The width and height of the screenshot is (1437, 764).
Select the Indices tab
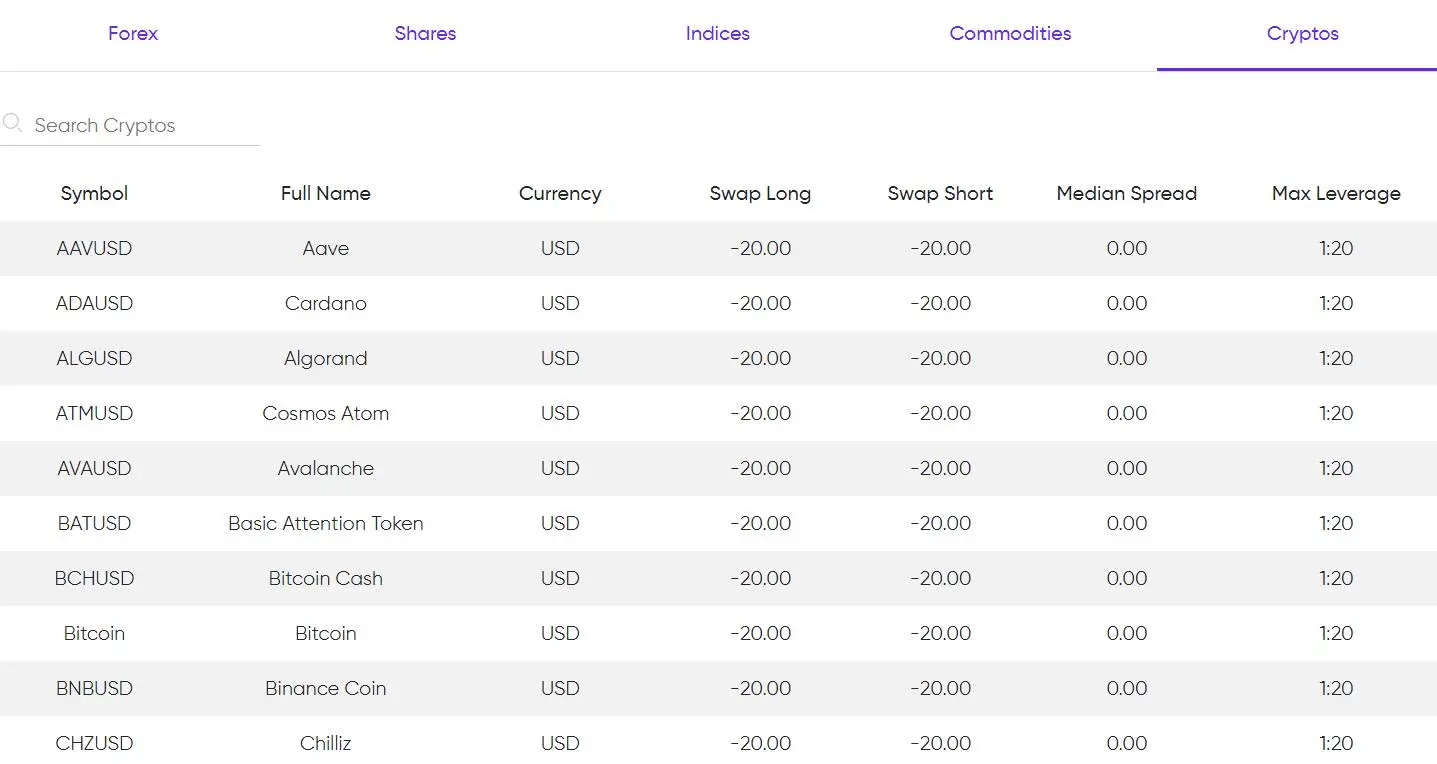point(718,34)
